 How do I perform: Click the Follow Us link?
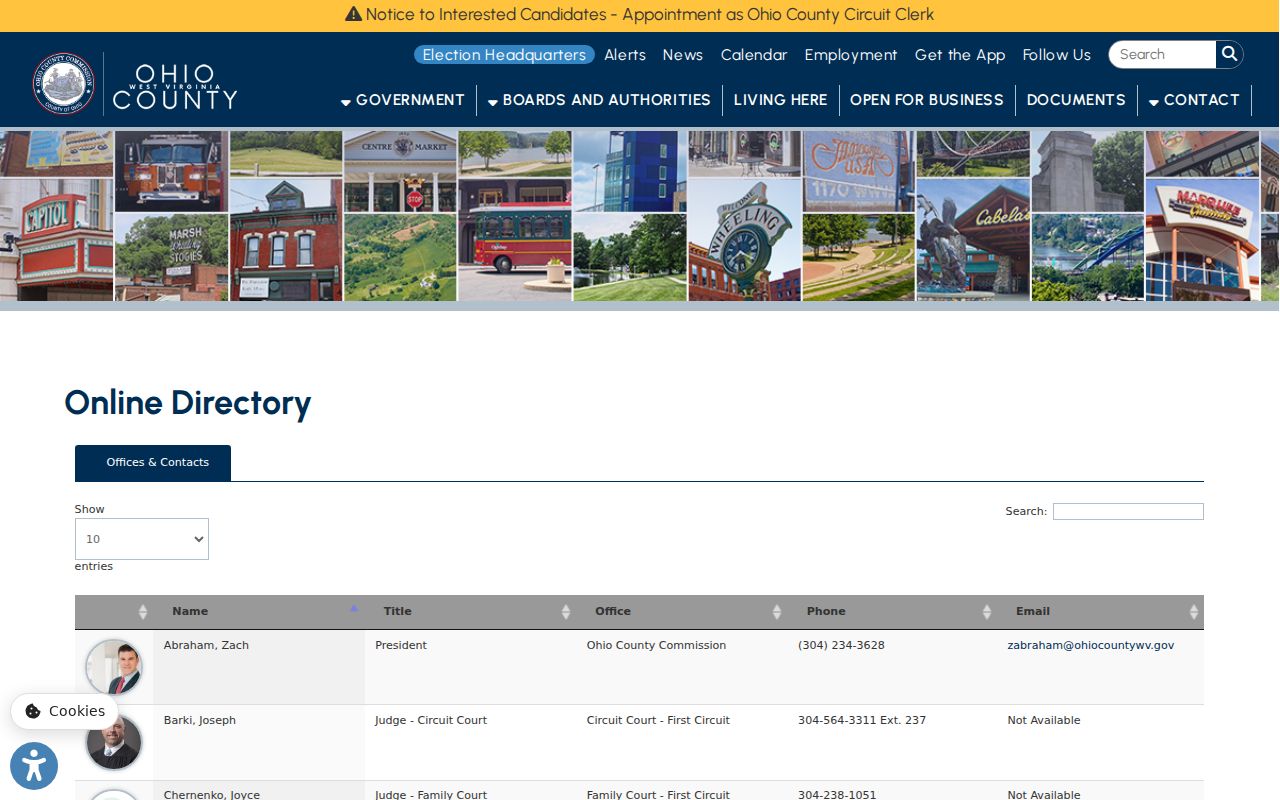tap(1057, 55)
